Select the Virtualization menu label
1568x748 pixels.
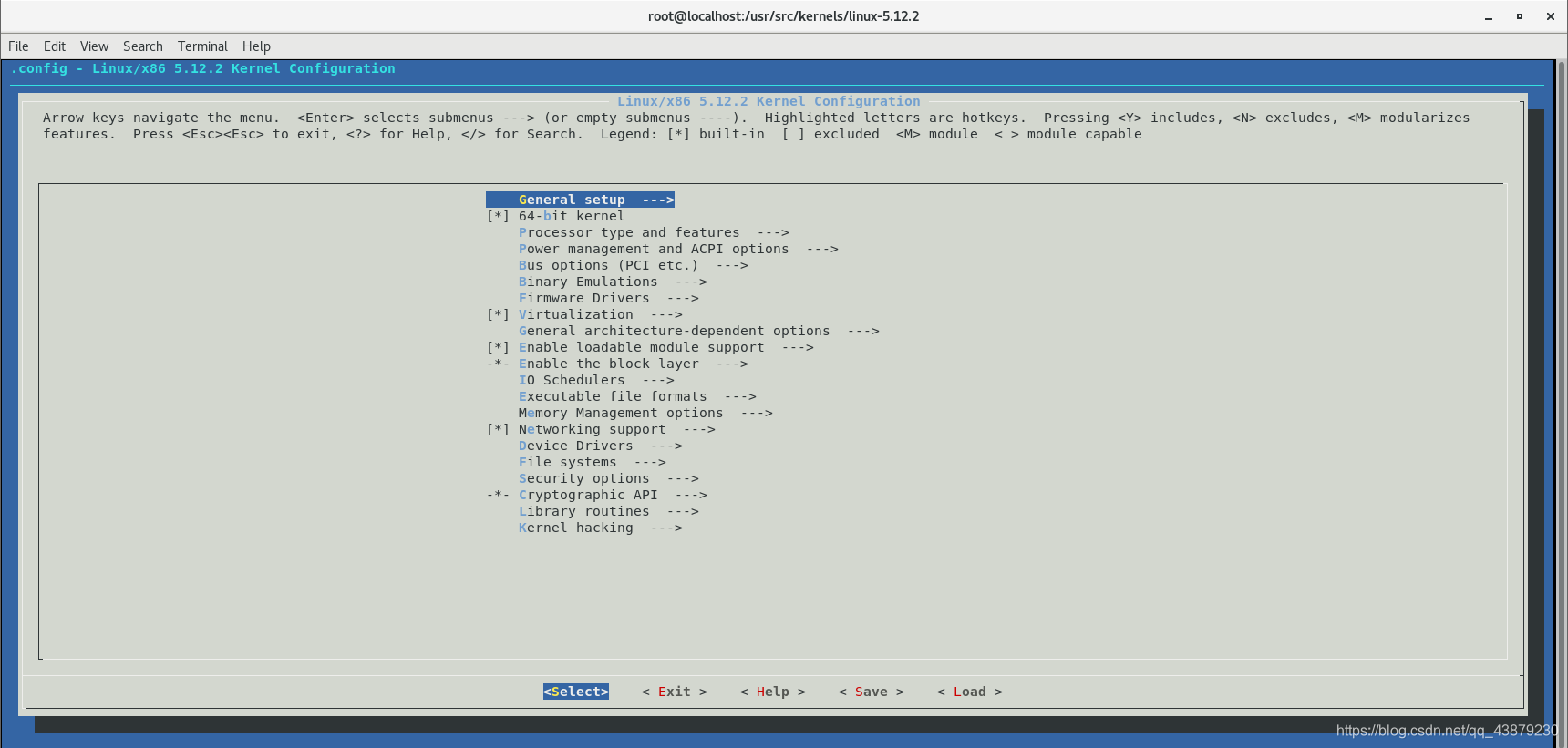[576, 314]
